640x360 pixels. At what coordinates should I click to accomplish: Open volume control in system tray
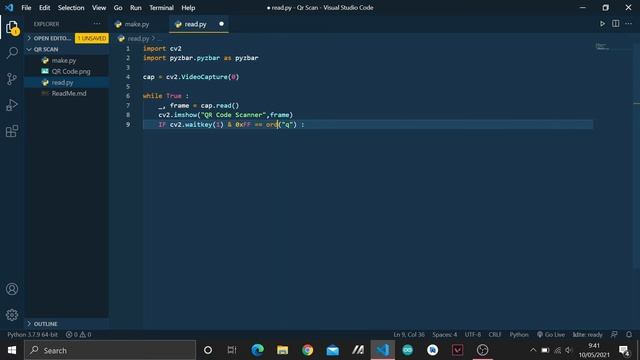pos(569,350)
